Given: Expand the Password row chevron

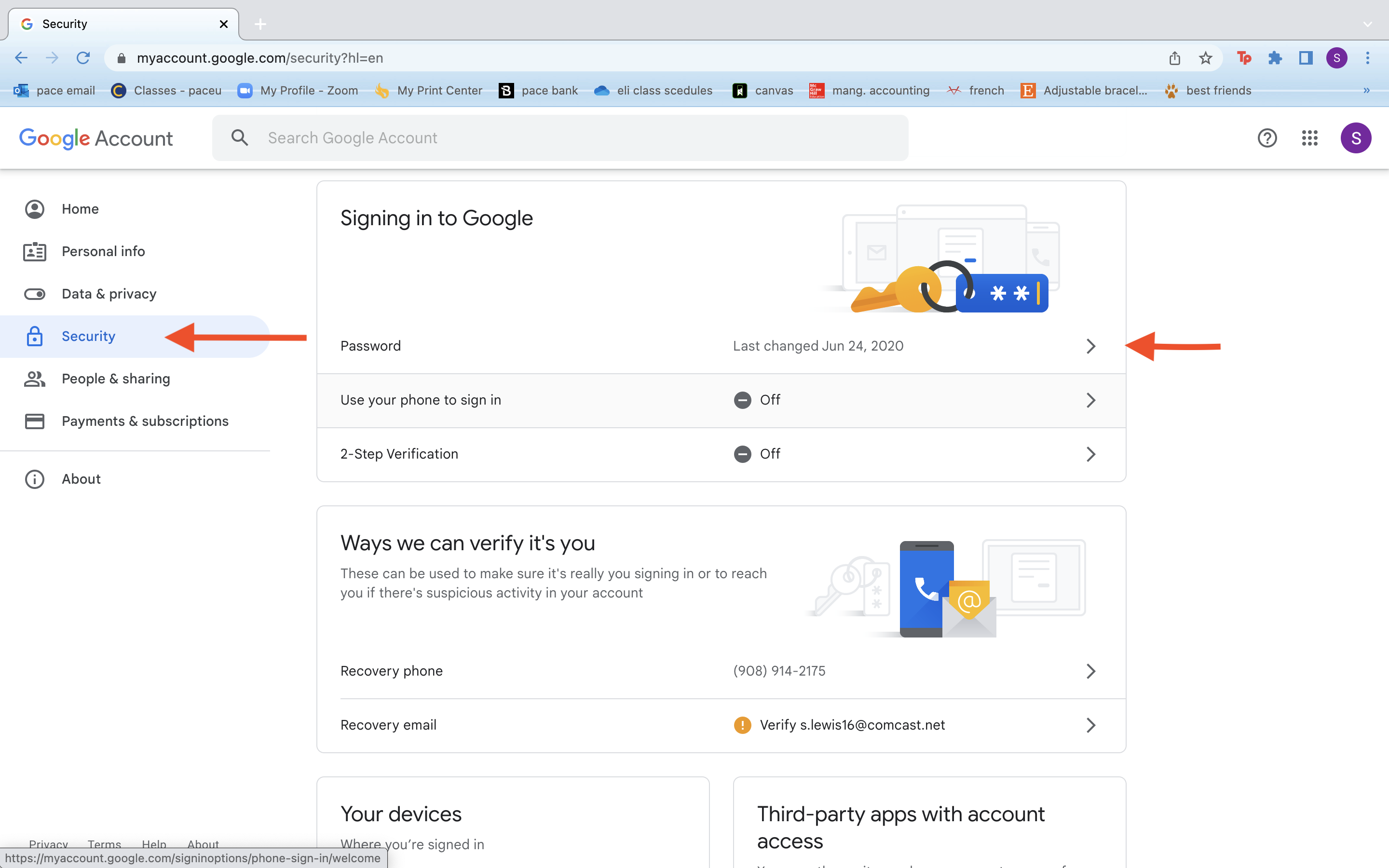Looking at the screenshot, I should [x=1090, y=346].
